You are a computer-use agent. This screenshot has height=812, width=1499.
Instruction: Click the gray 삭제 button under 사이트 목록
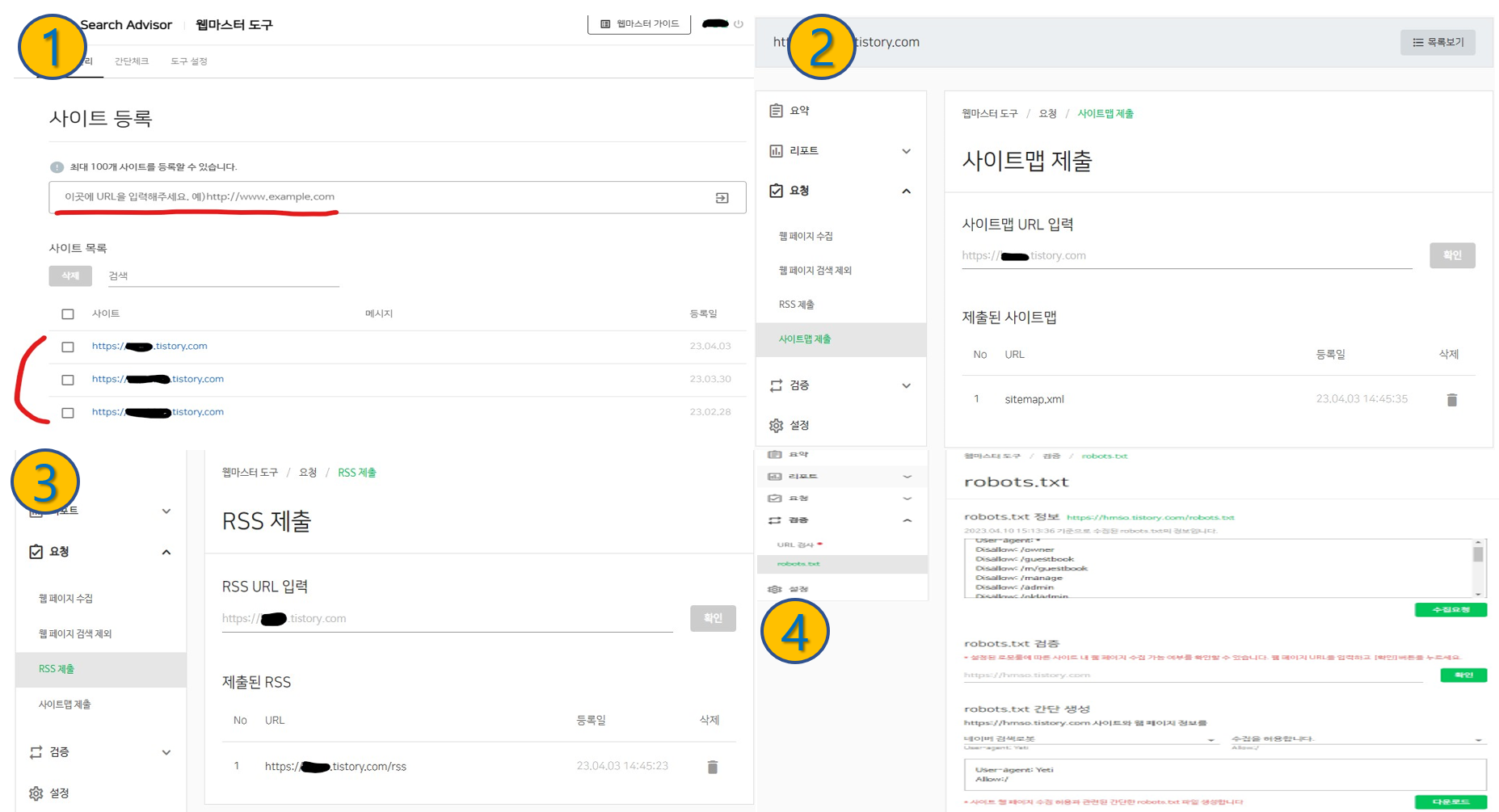[70, 276]
